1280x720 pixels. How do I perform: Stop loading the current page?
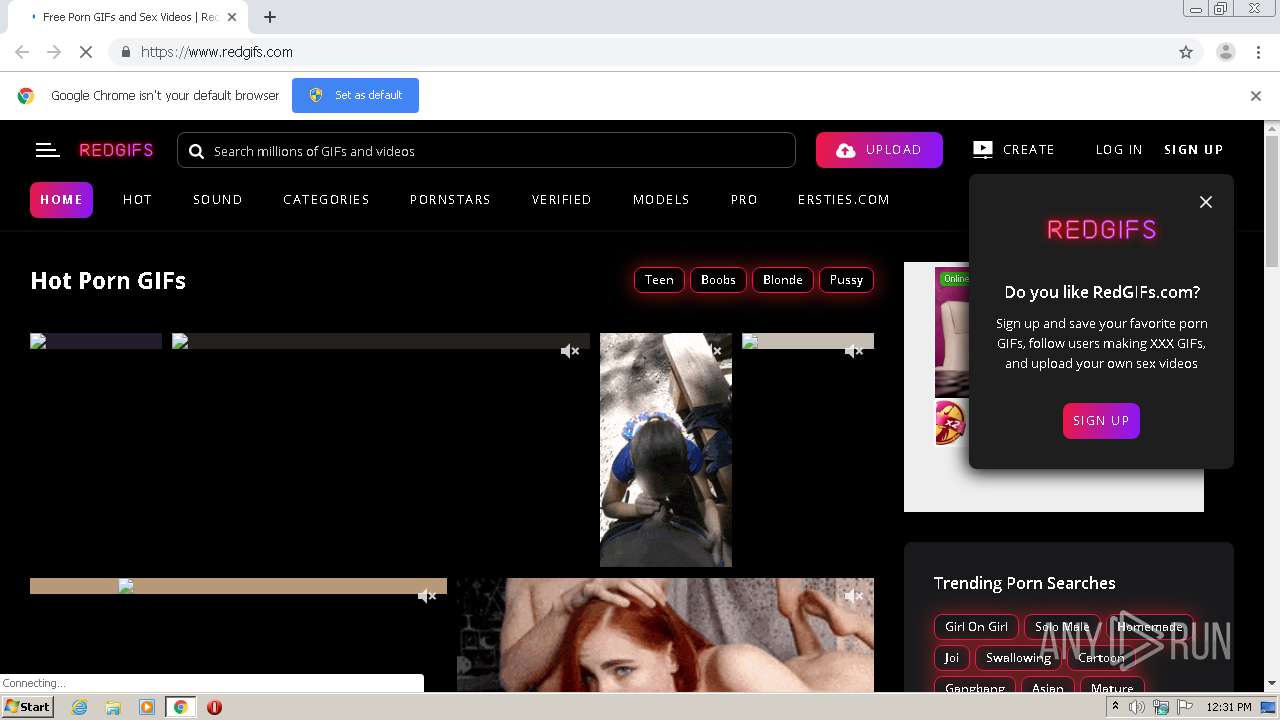point(86,52)
